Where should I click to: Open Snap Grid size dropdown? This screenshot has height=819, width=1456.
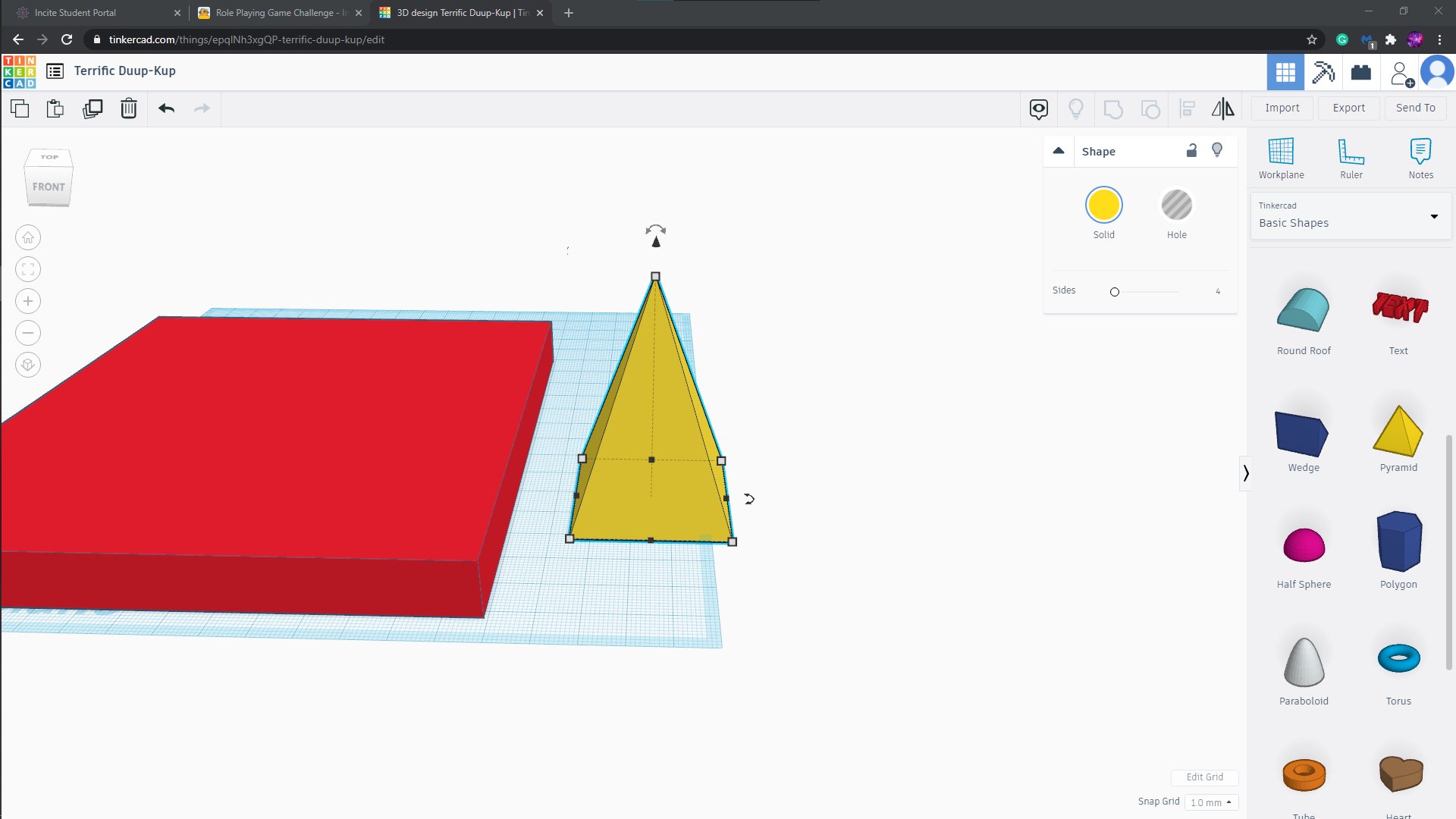pos(1210,801)
